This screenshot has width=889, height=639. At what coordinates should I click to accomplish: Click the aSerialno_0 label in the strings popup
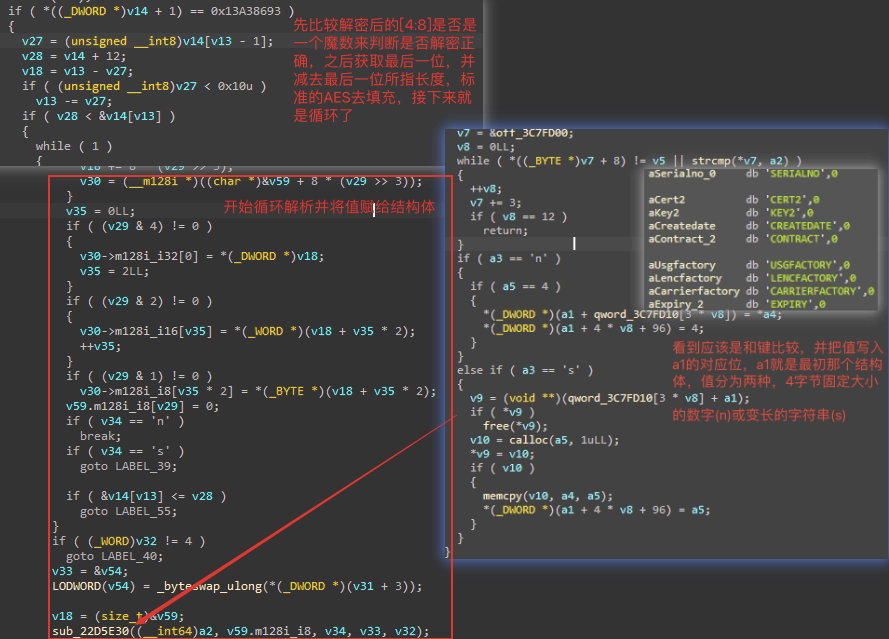tap(681, 173)
